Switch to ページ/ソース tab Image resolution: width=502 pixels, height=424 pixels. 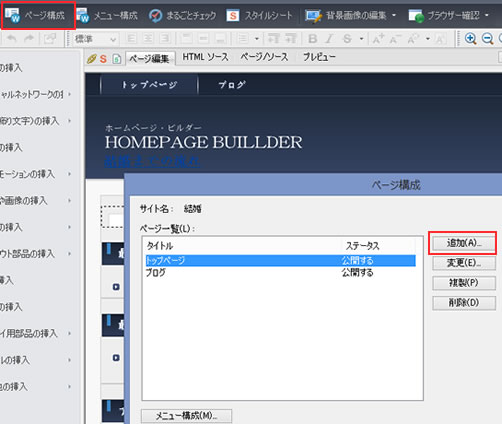(264, 57)
